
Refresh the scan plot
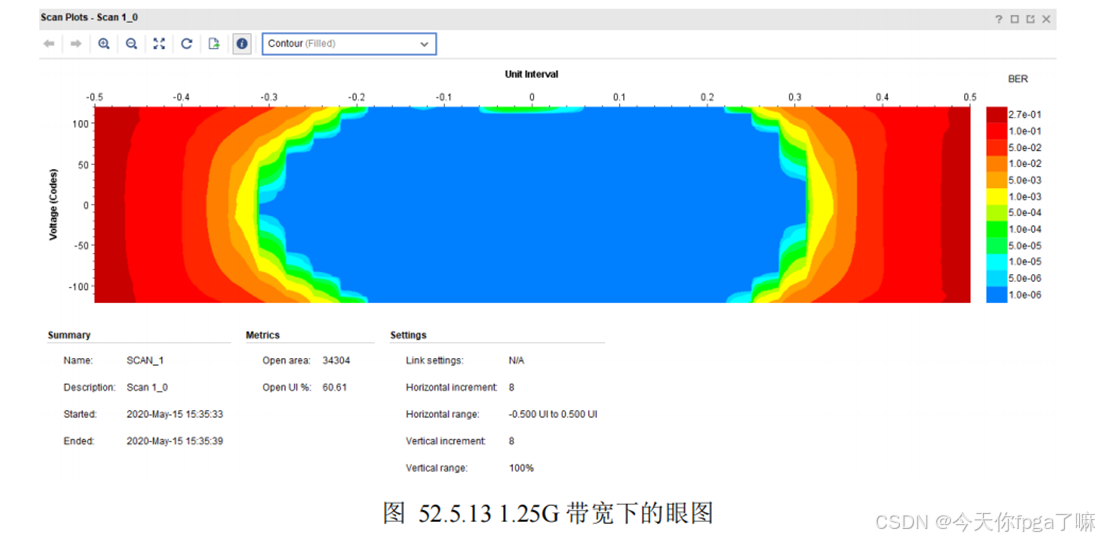pos(186,43)
